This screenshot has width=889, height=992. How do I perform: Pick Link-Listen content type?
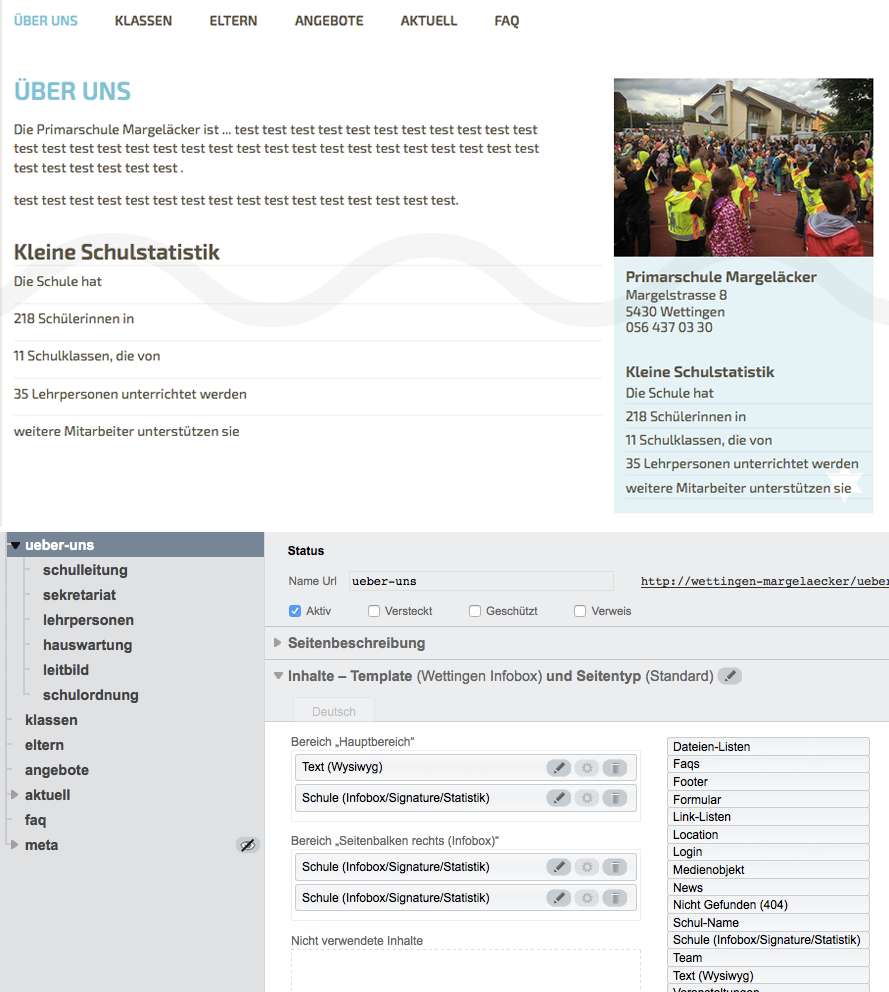click(x=768, y=817)
